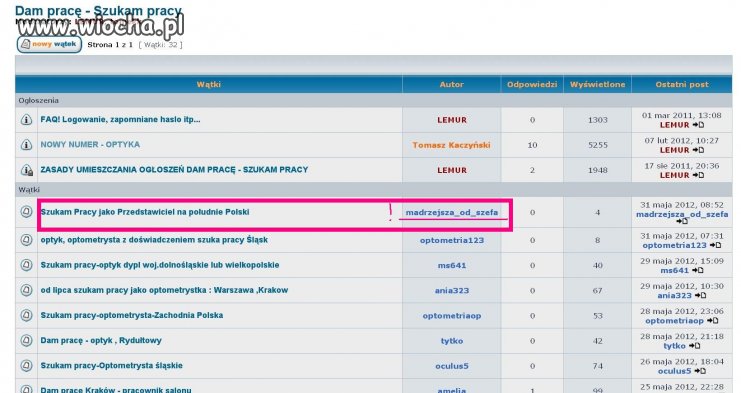Open thread 'Szukam pracy-Optometrysta śląskie'
Image resolution: width=741 pixels, height=393 pixels.
point(112,366)
